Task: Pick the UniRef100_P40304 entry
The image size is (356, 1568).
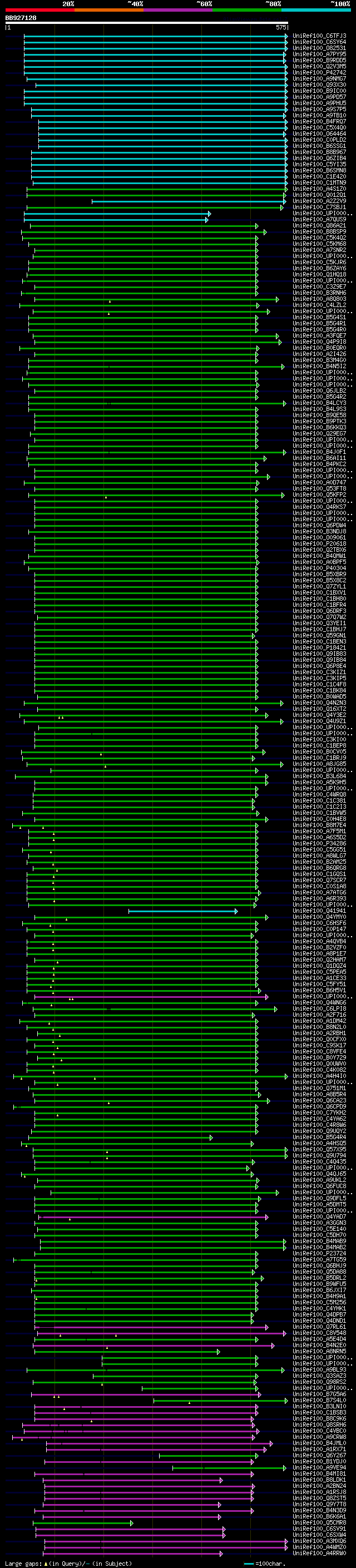Action: (x=319, y=568)
